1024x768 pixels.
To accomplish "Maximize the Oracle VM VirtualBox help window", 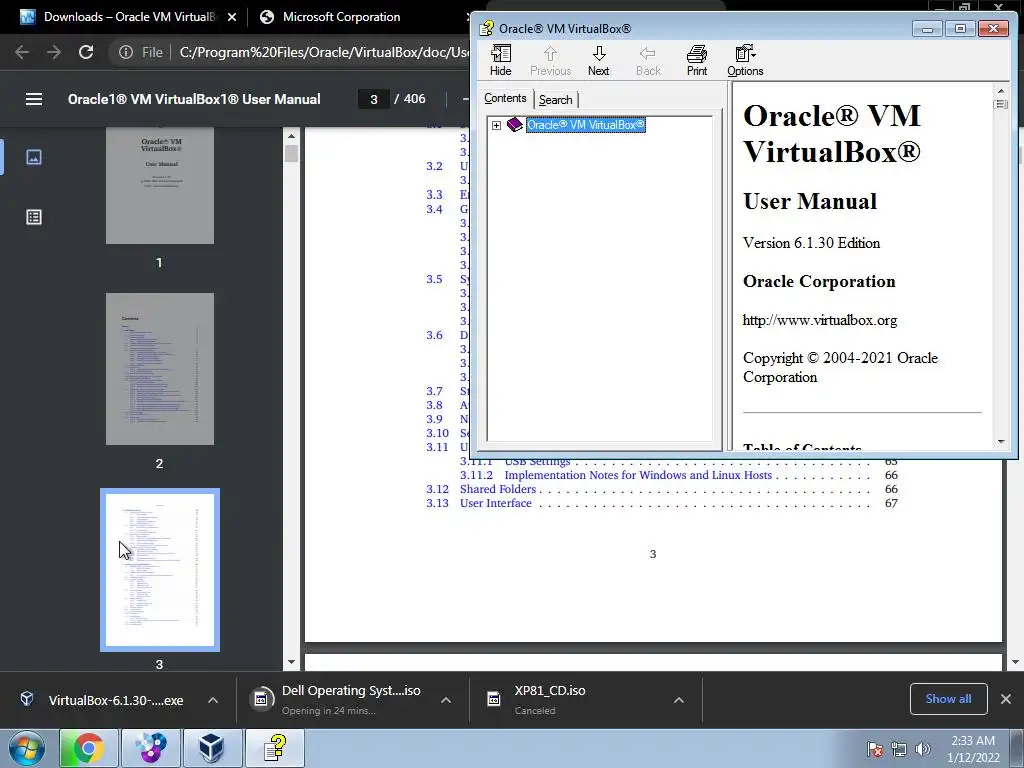I will (x=960, y=29).
